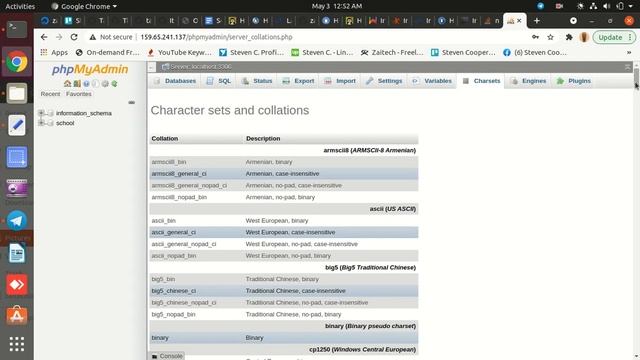Open the MariaDB documentation info icon
Screen dimensions: 640x360
click(x=96, y=84)
